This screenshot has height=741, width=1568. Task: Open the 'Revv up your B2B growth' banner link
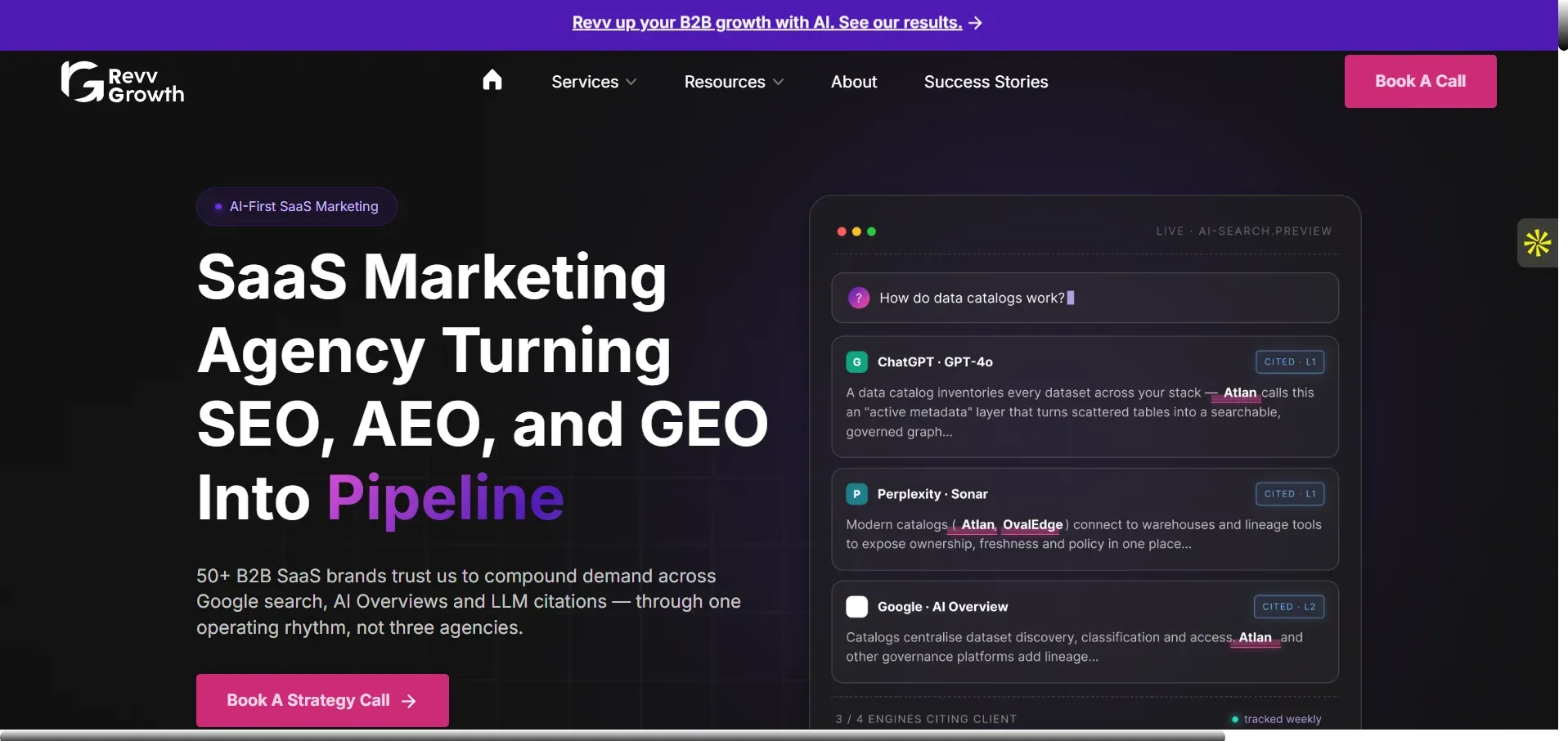(767, 23)
